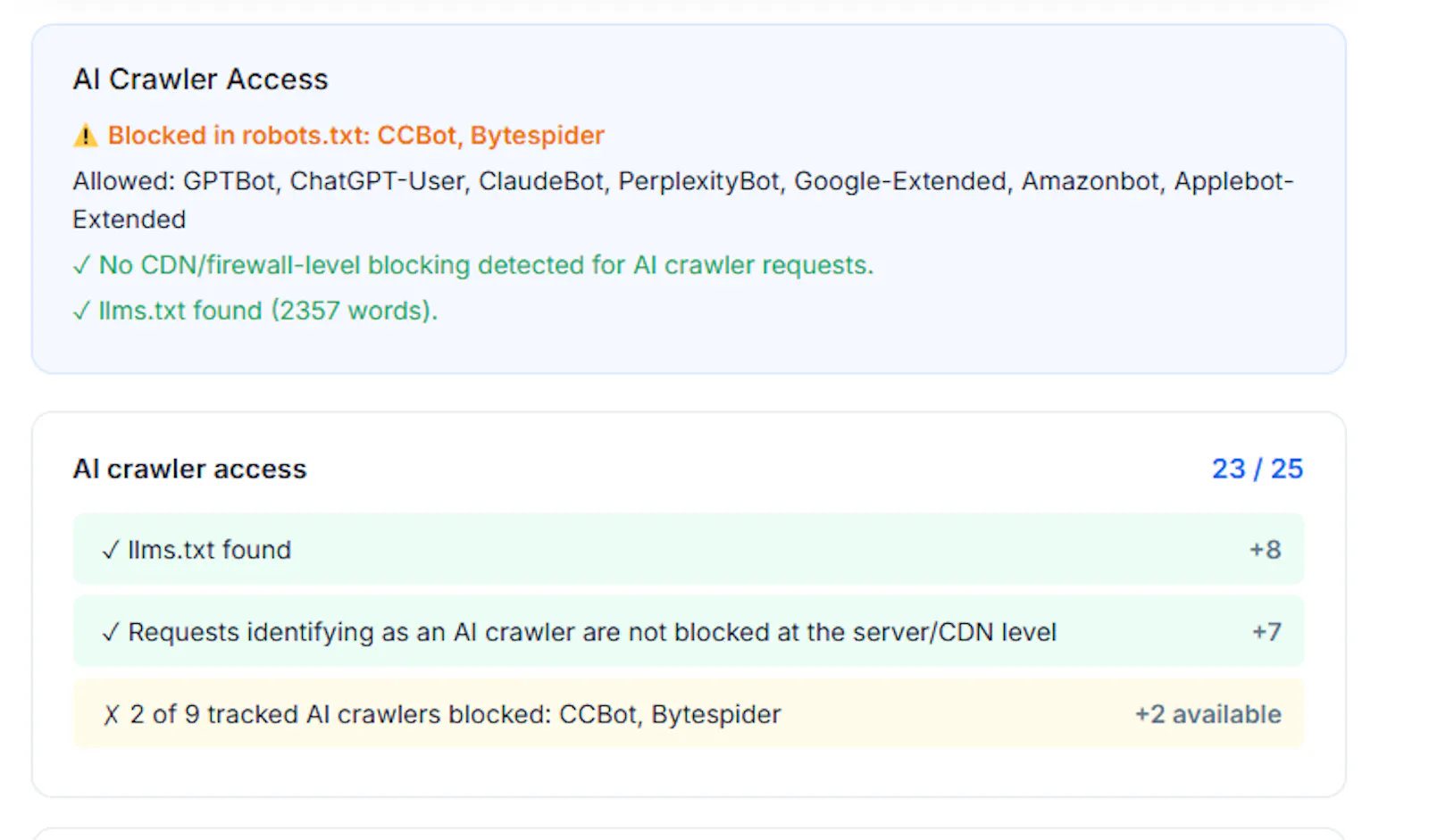Click the orange warning triangle icon

(x=85, y=136)
